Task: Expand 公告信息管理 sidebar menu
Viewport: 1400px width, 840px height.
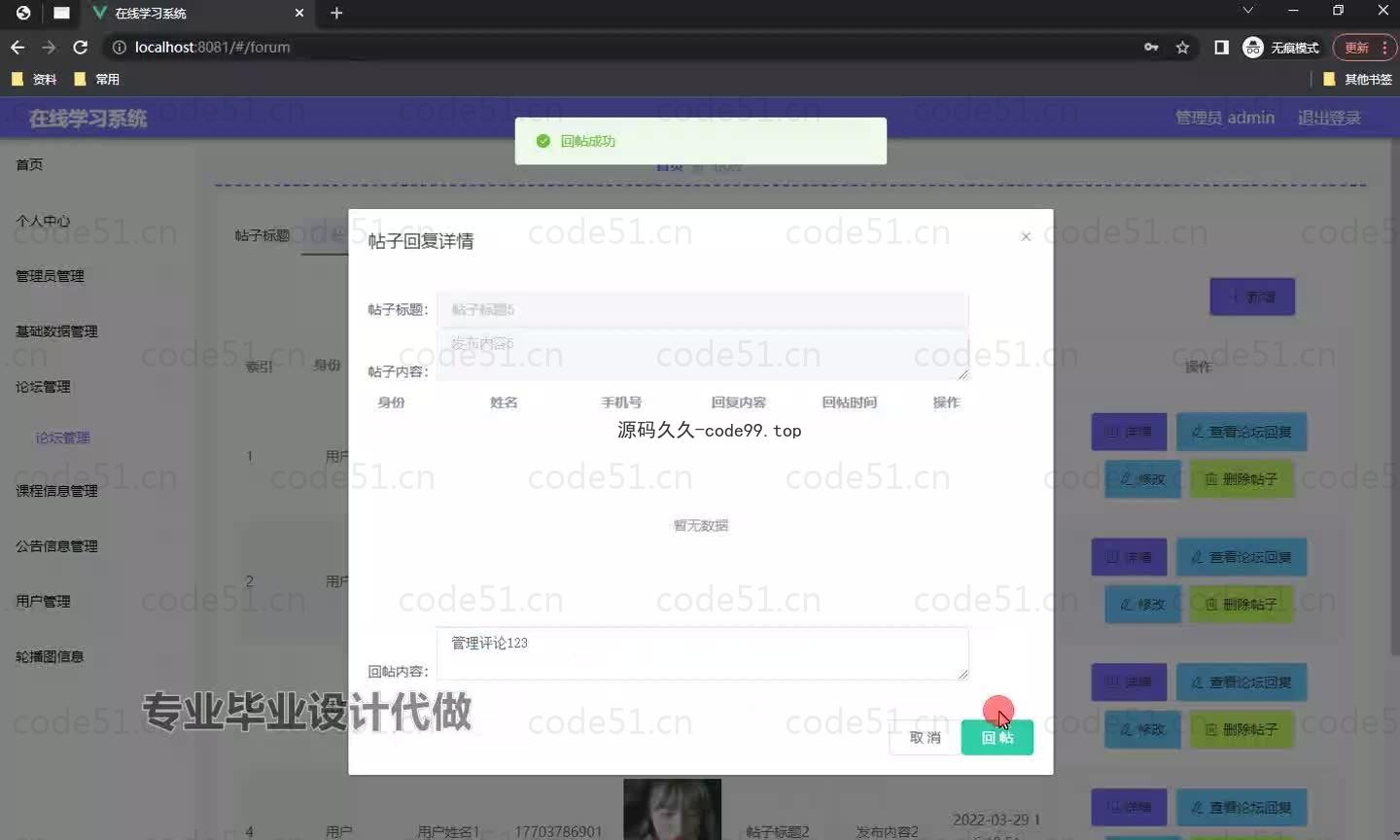Action: [56, 546]
